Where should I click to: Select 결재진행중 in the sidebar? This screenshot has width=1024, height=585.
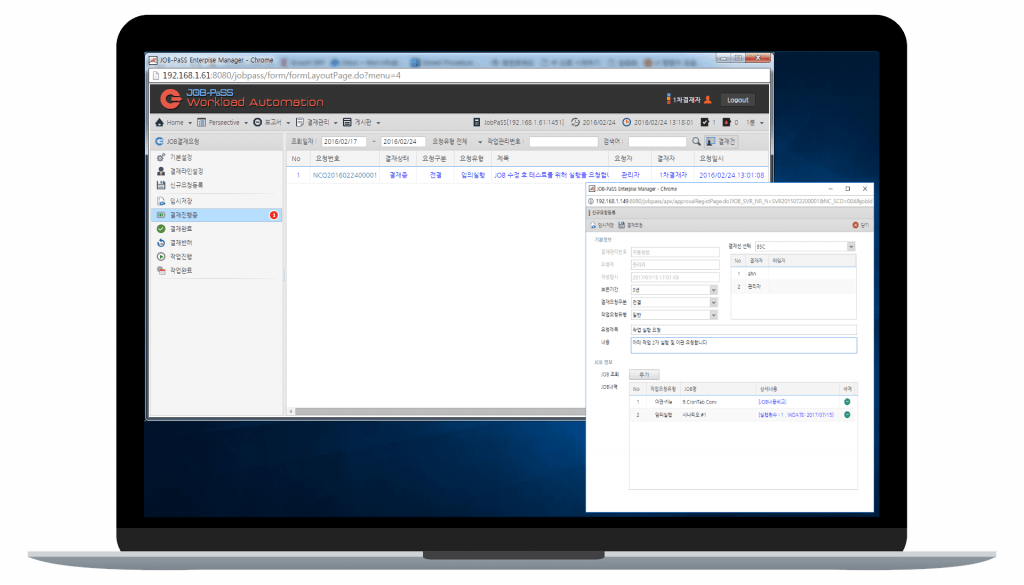(x=216, y=215)
